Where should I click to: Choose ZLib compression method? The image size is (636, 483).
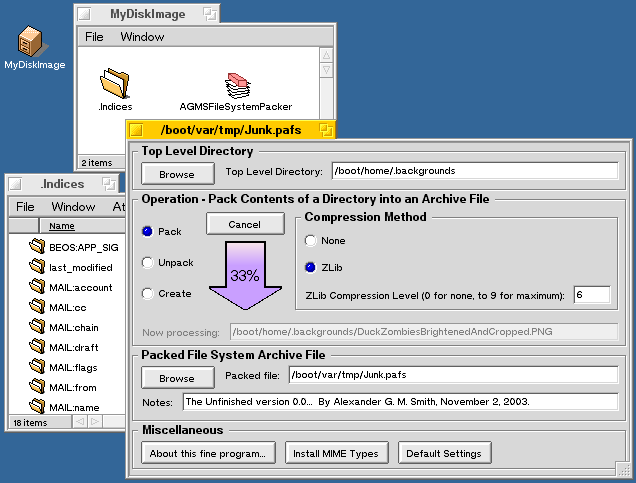310,267
